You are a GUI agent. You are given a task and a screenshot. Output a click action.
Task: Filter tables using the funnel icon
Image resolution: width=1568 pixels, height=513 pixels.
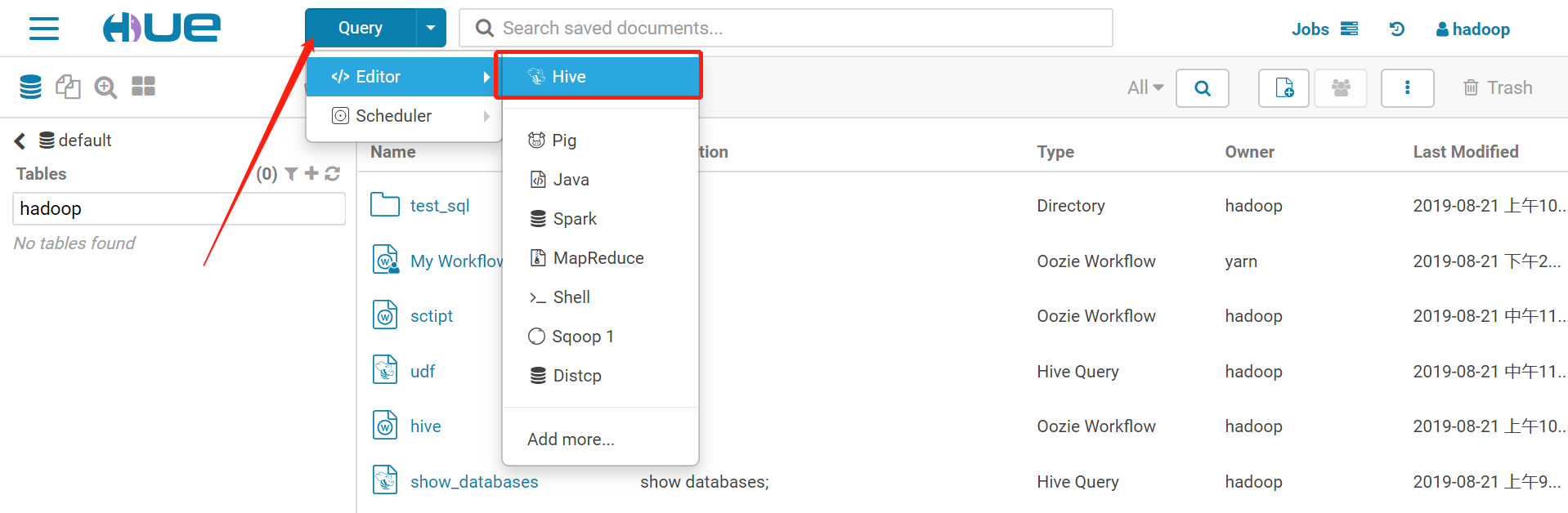click(291, 174)
